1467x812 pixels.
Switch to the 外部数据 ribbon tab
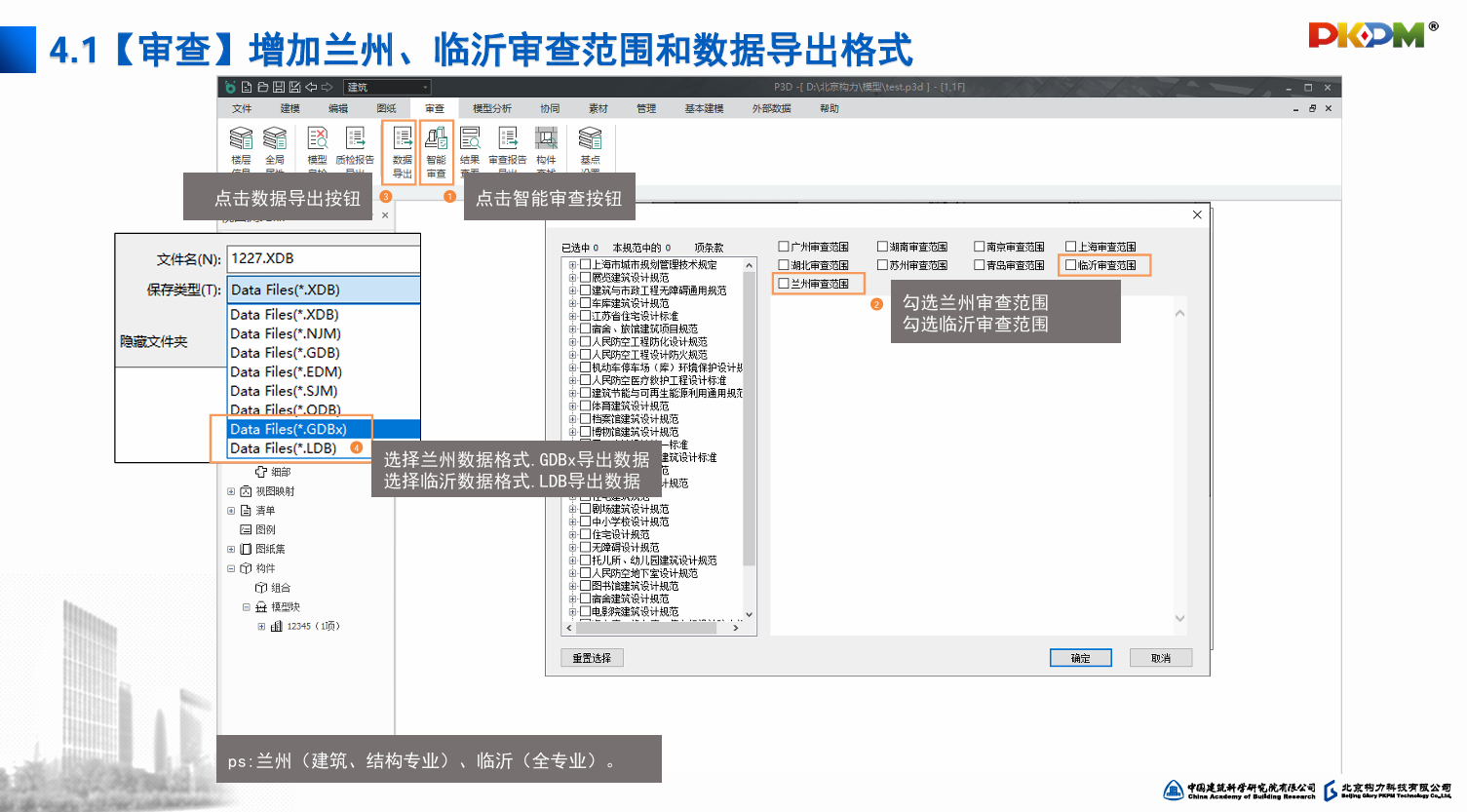771,108
